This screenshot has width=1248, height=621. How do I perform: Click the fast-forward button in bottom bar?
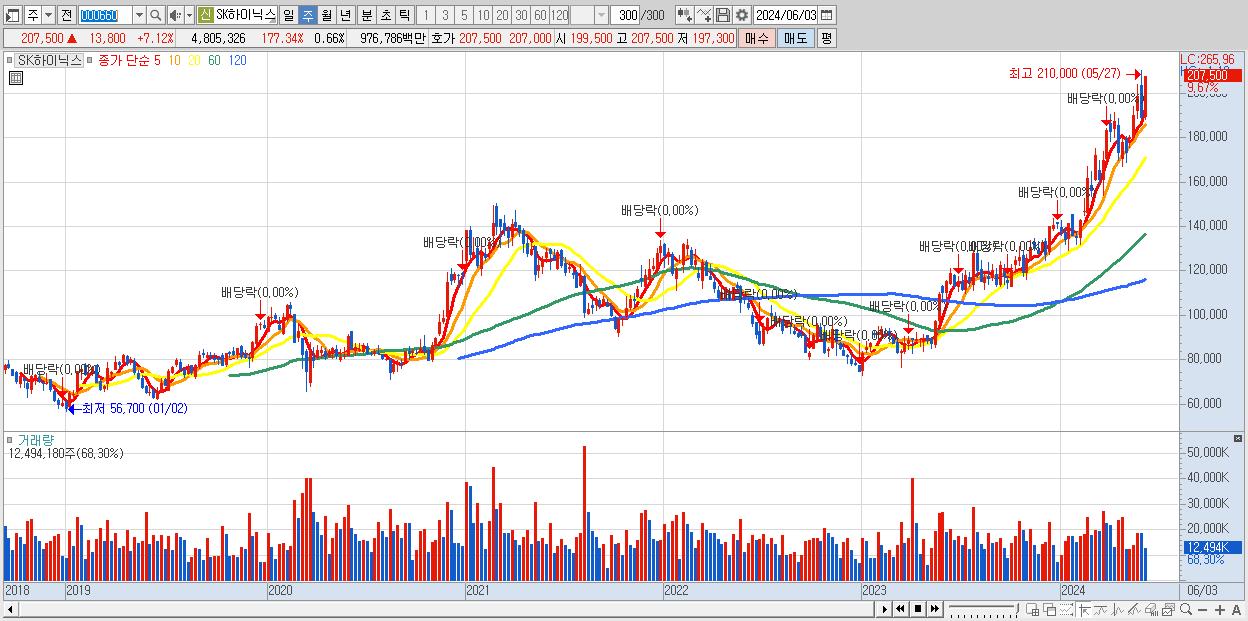click(935, 609)
